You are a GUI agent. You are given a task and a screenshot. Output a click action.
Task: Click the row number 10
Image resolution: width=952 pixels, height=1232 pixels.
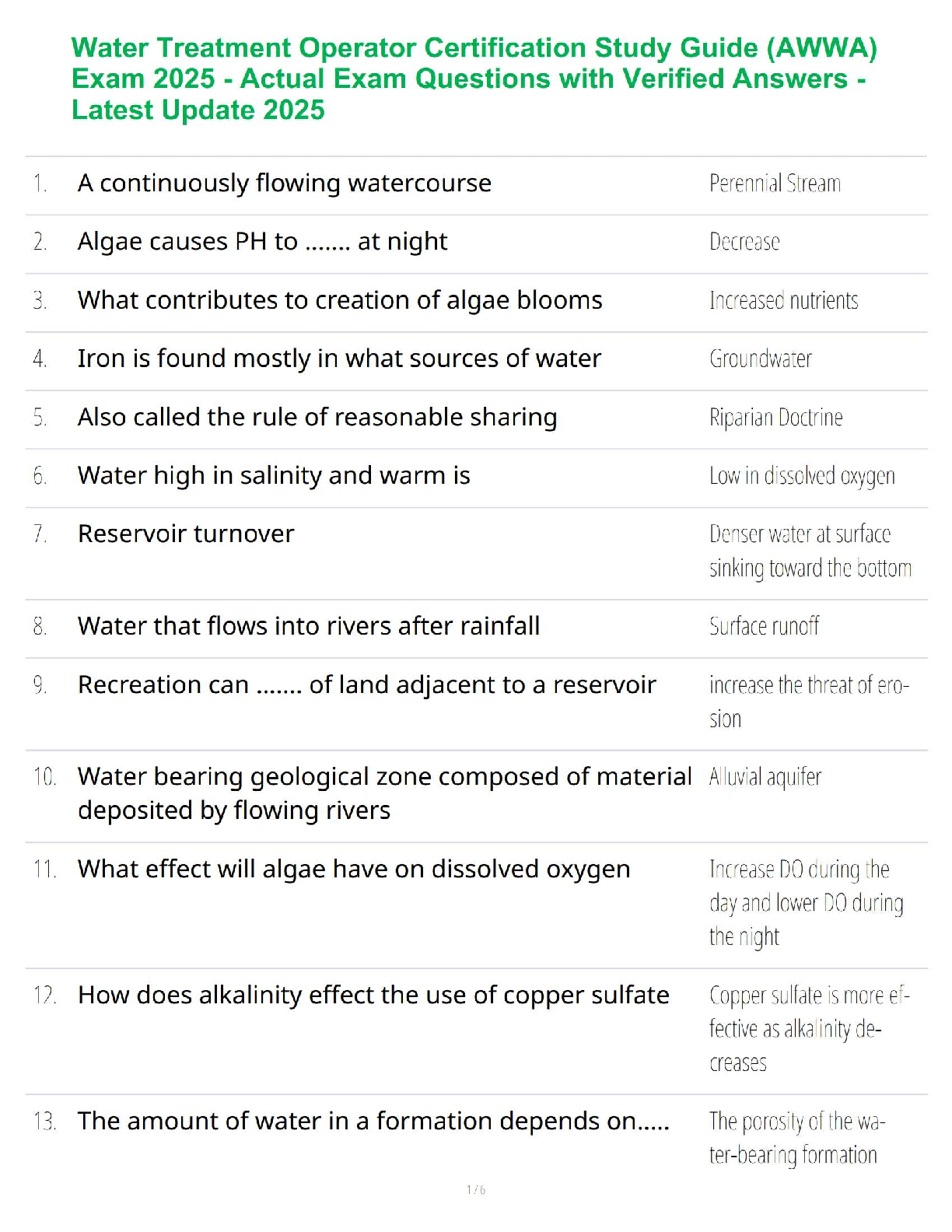[44, 777]
